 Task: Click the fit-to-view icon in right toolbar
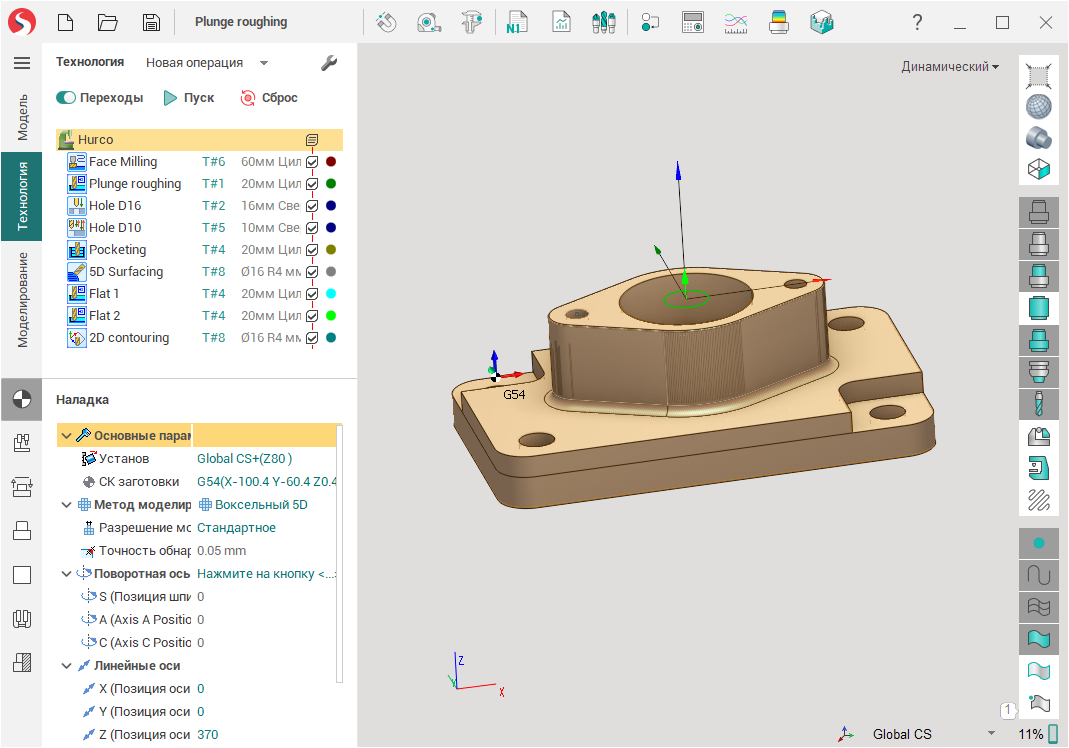(x=1039, y=75)
